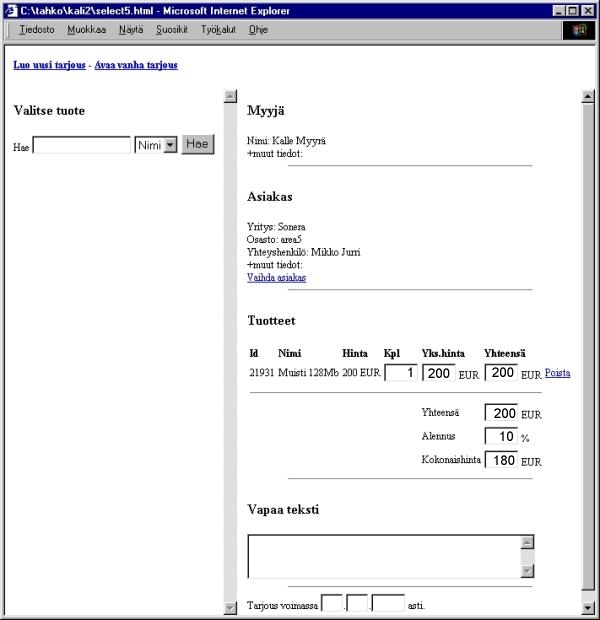Open the Työkalut menu
Viewport: 600px width, 620px height.
(218, 30)
